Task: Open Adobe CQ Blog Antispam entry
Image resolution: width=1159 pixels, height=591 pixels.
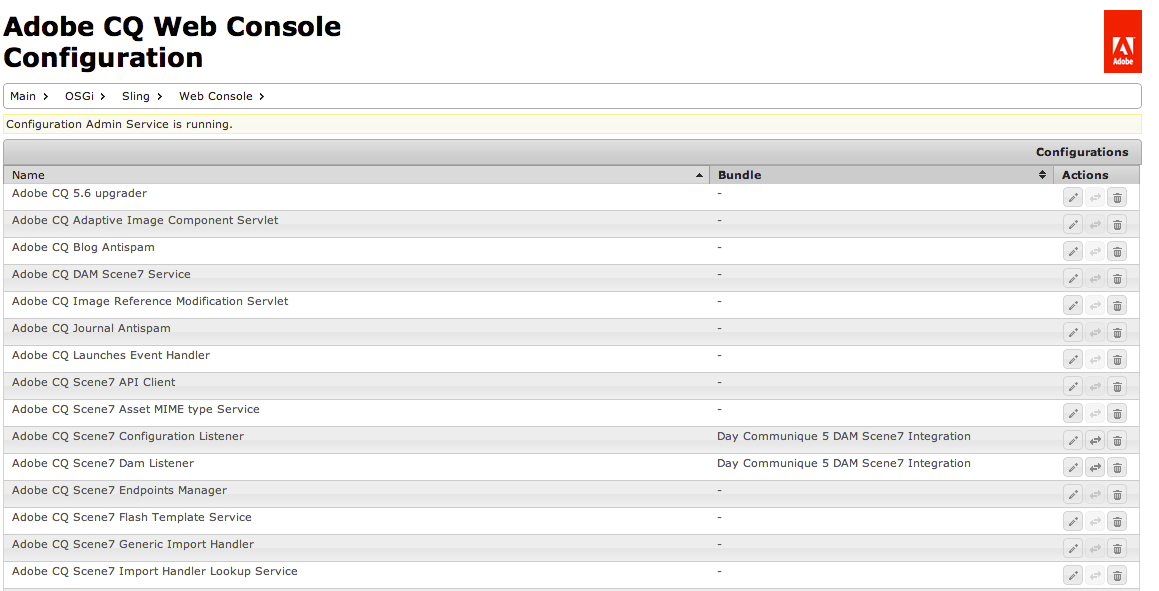Action: (83, 247)
